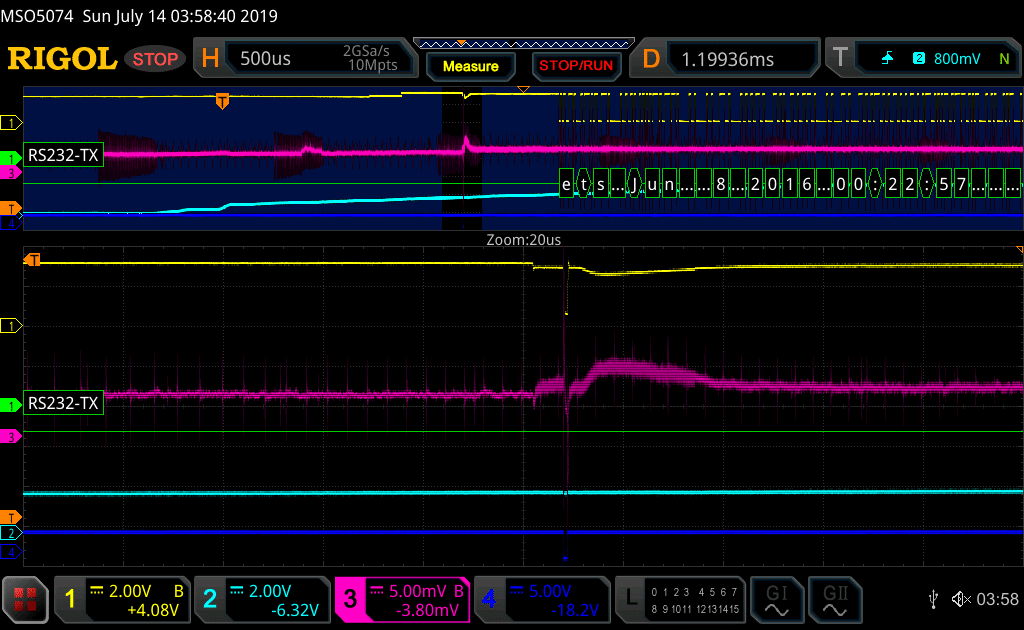This screenshot has height=630, width=1024.
Task: Click the yellow channel 1 ground marker
Action: point(12,326)
